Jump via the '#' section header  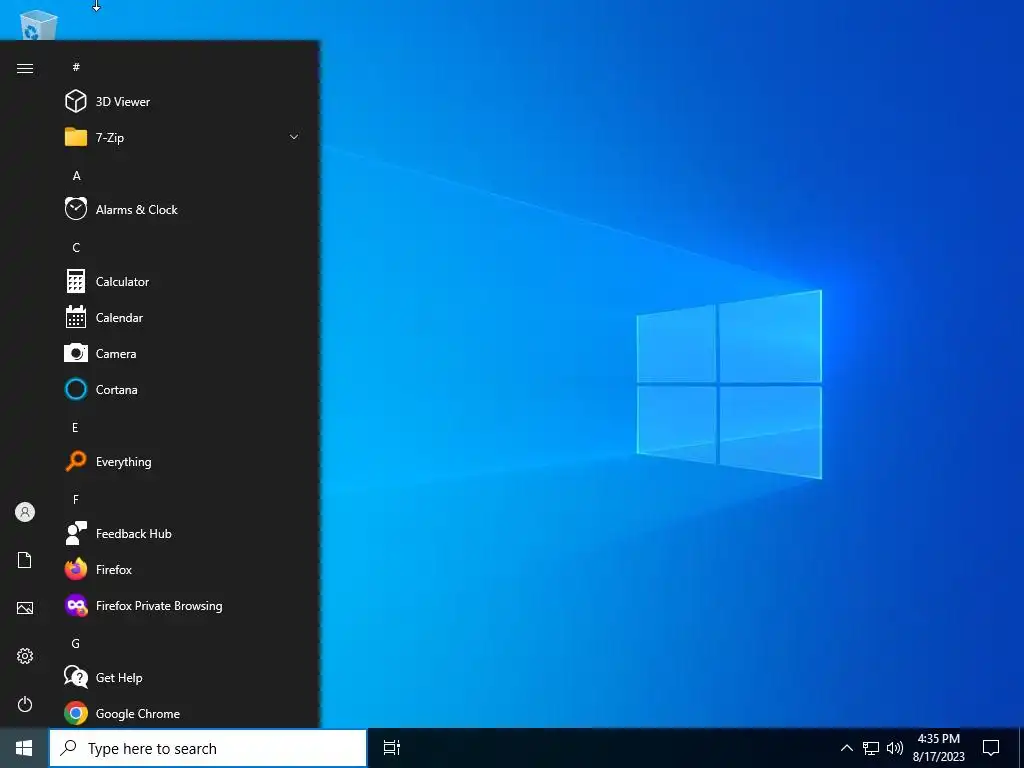pos(76,67)
